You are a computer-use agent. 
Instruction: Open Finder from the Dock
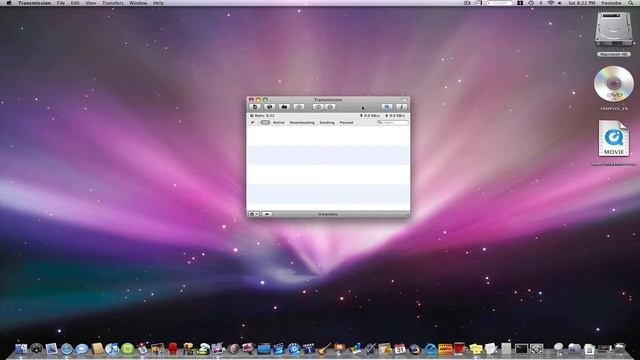point(21,349)
